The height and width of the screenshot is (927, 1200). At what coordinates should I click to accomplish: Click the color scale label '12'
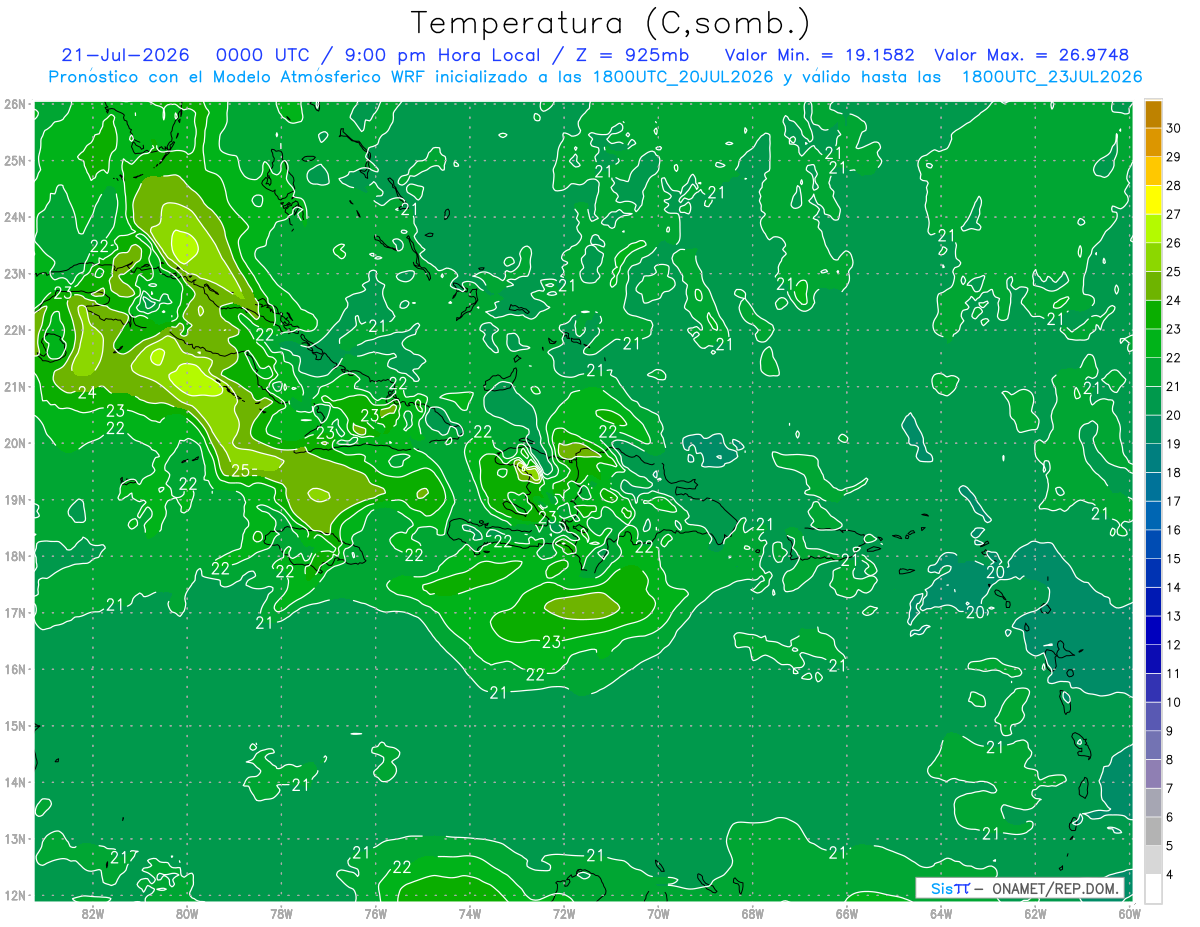point(1173,645)
